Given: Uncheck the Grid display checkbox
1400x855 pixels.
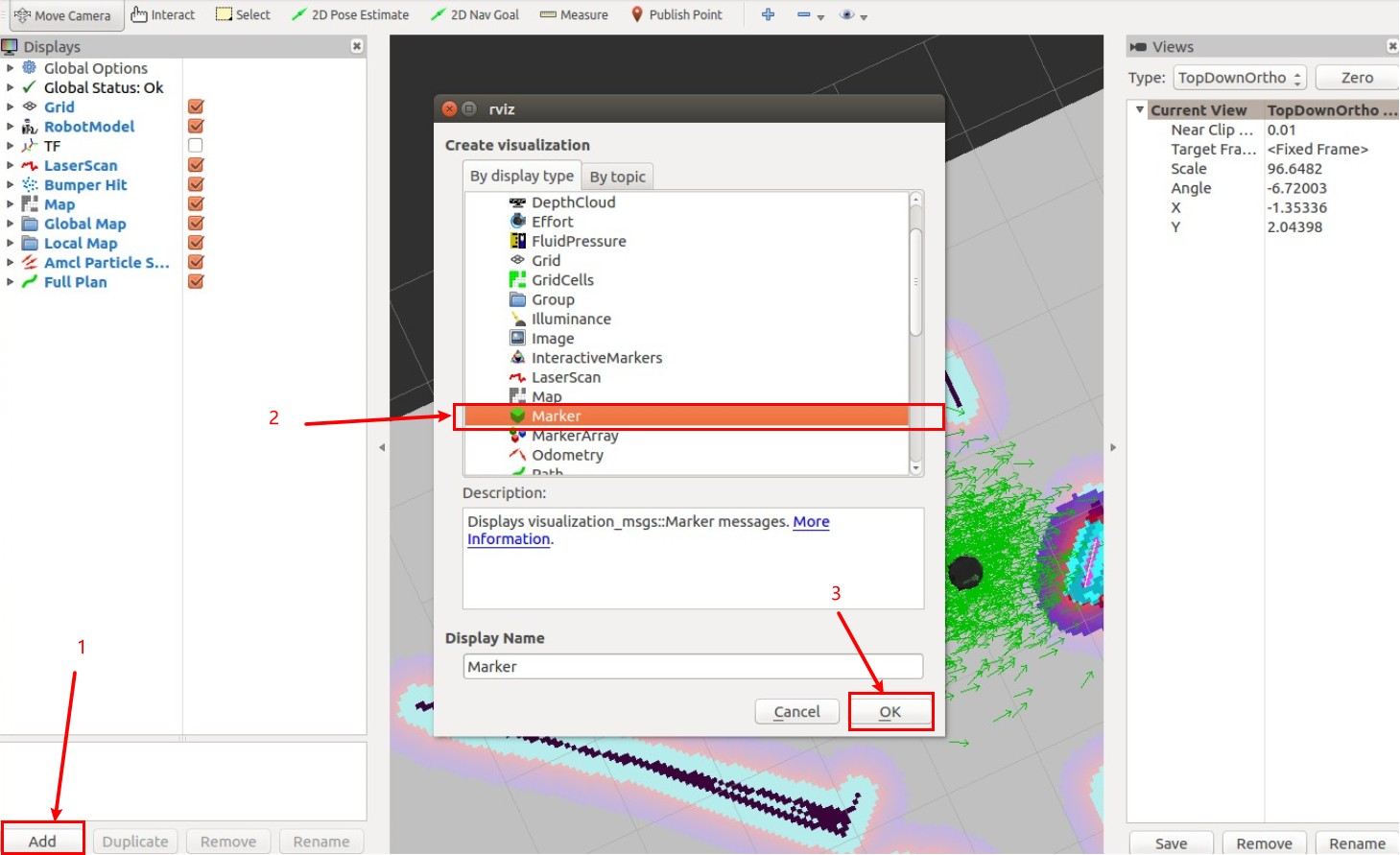Looking at the screenshot, I should coord(196,107).
